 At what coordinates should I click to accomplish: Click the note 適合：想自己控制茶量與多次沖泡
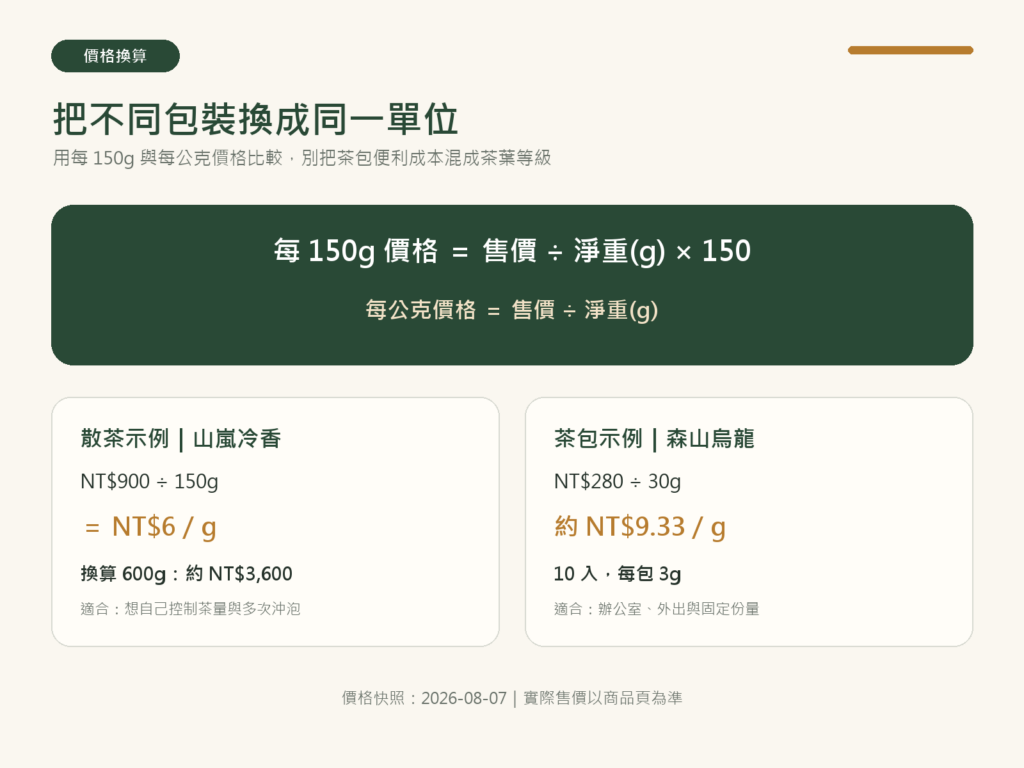click(x=190, y=609)
